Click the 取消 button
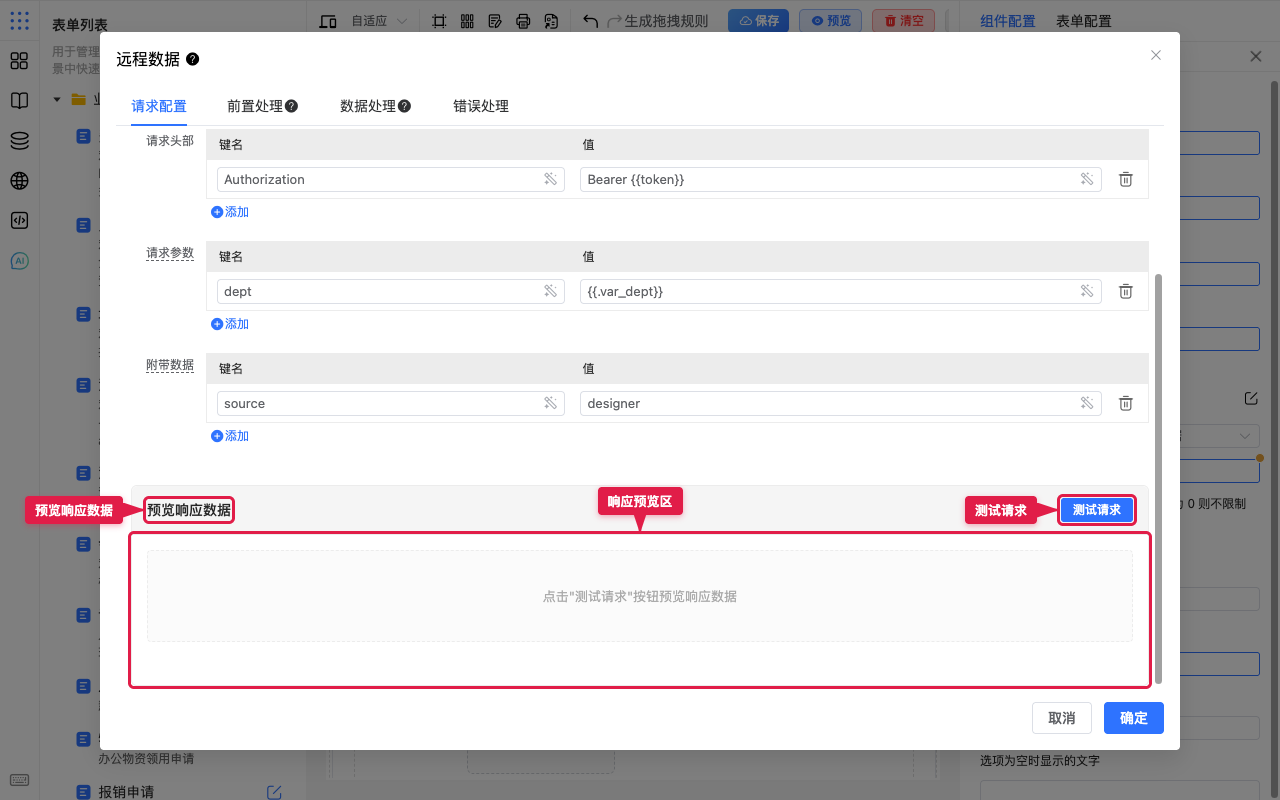 click(1062, 718)
